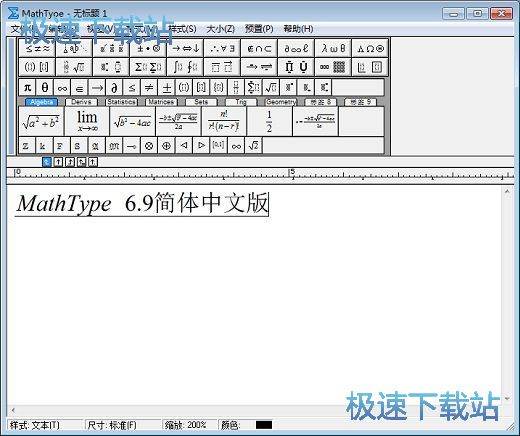The image size is (520, 436).
Task: Click in the MathType 6.9简体中文版 equation text
Action: click(x=142, y=203)
